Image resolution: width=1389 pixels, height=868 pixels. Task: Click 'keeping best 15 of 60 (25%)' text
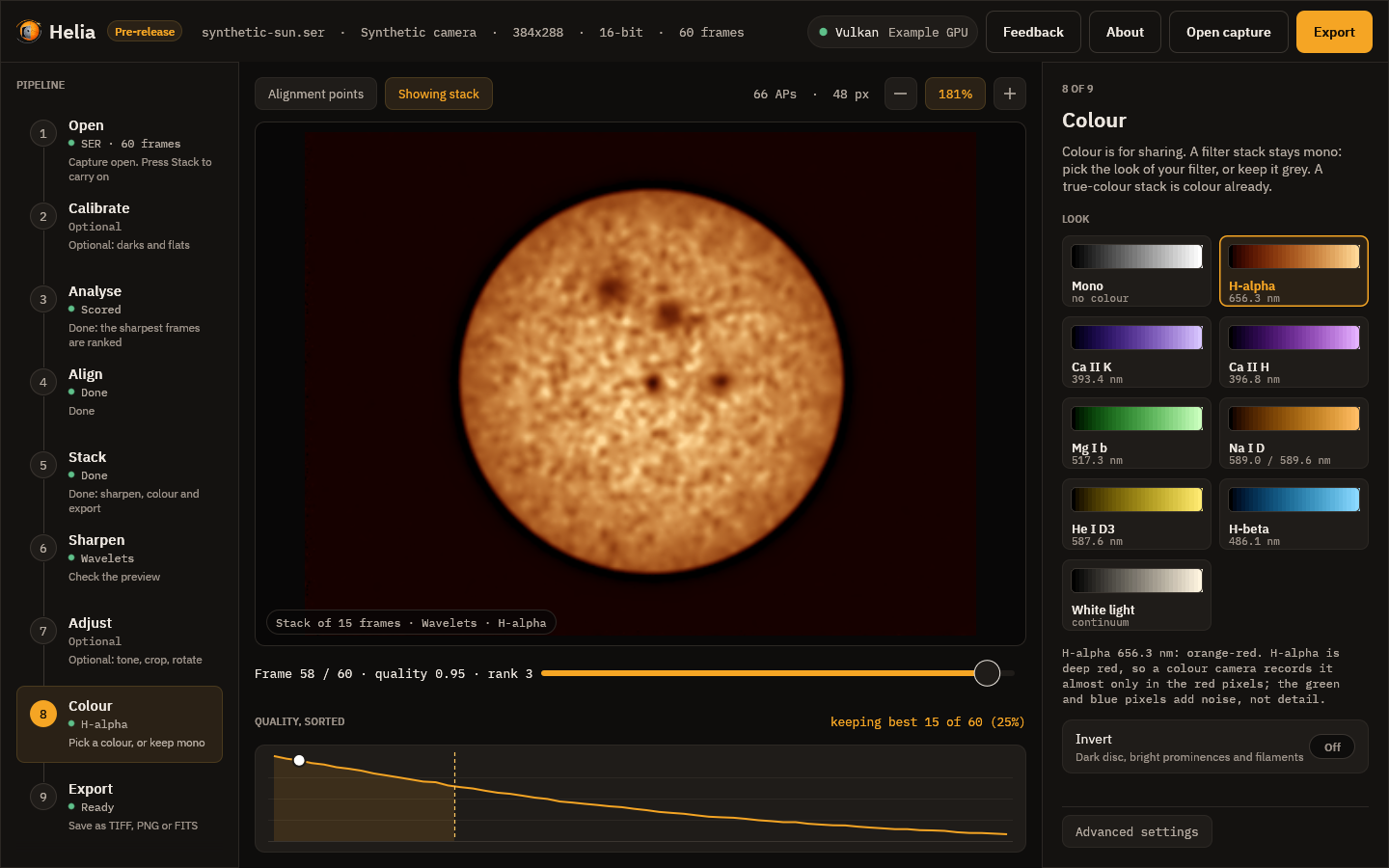[x=927, y=721]
